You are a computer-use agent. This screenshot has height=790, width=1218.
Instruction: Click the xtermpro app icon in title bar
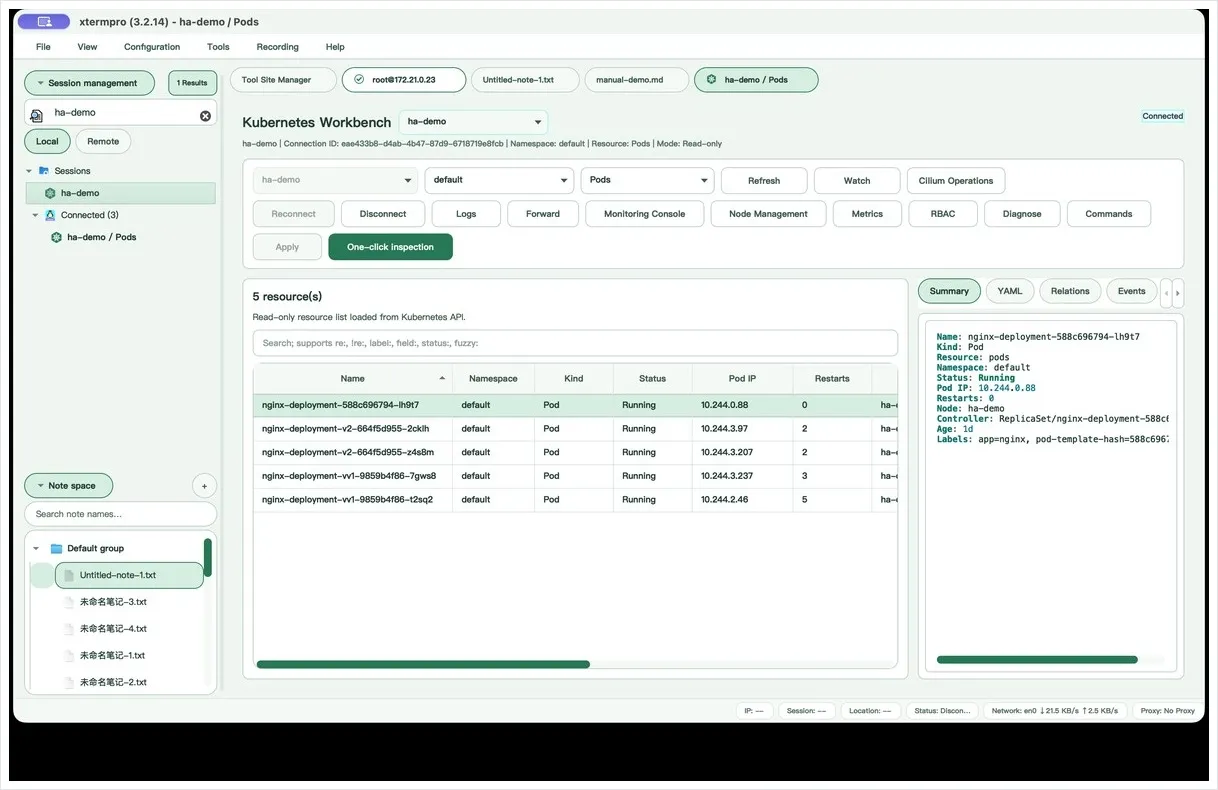[44, 21]
